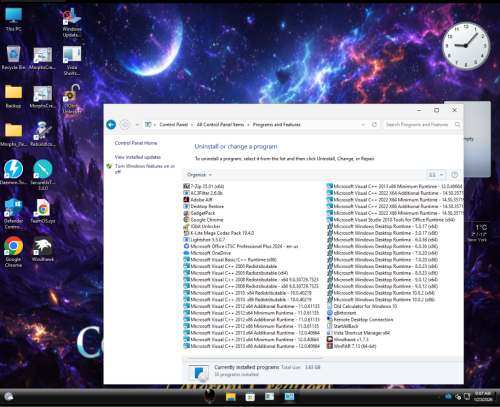This screenshot has height=407, width=500.
Task: Open the view options dropdown arrow
Action: (x=441, y=175)
